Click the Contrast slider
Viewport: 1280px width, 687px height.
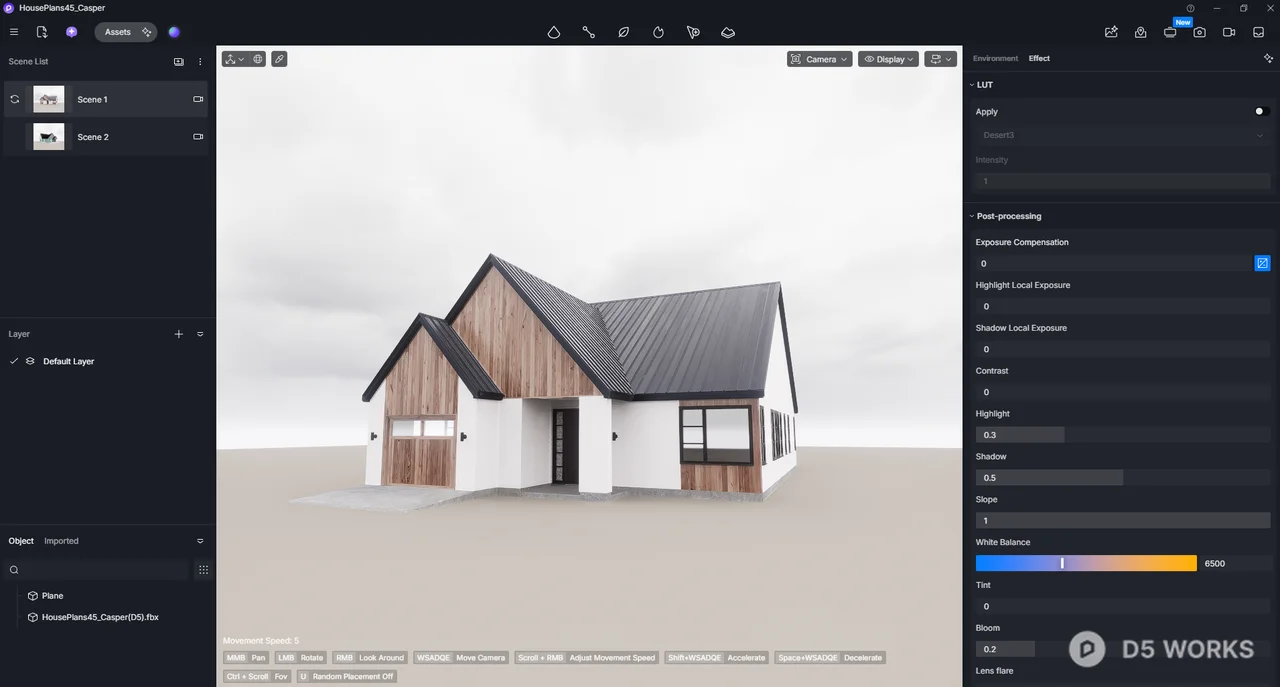(1123, 392)
